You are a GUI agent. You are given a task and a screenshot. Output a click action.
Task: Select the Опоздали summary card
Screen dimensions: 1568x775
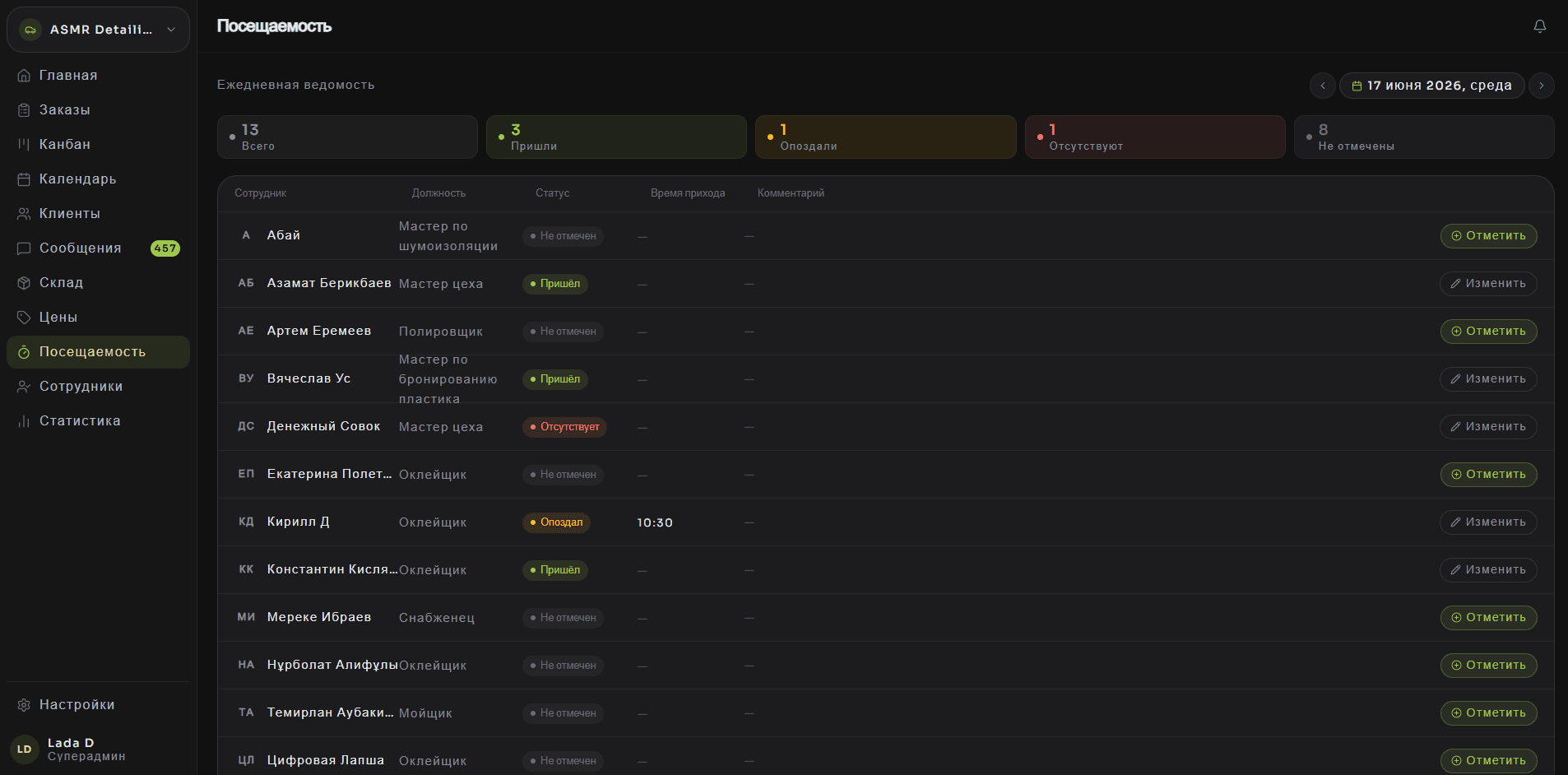pyautogui.click(x=885, y=137)
